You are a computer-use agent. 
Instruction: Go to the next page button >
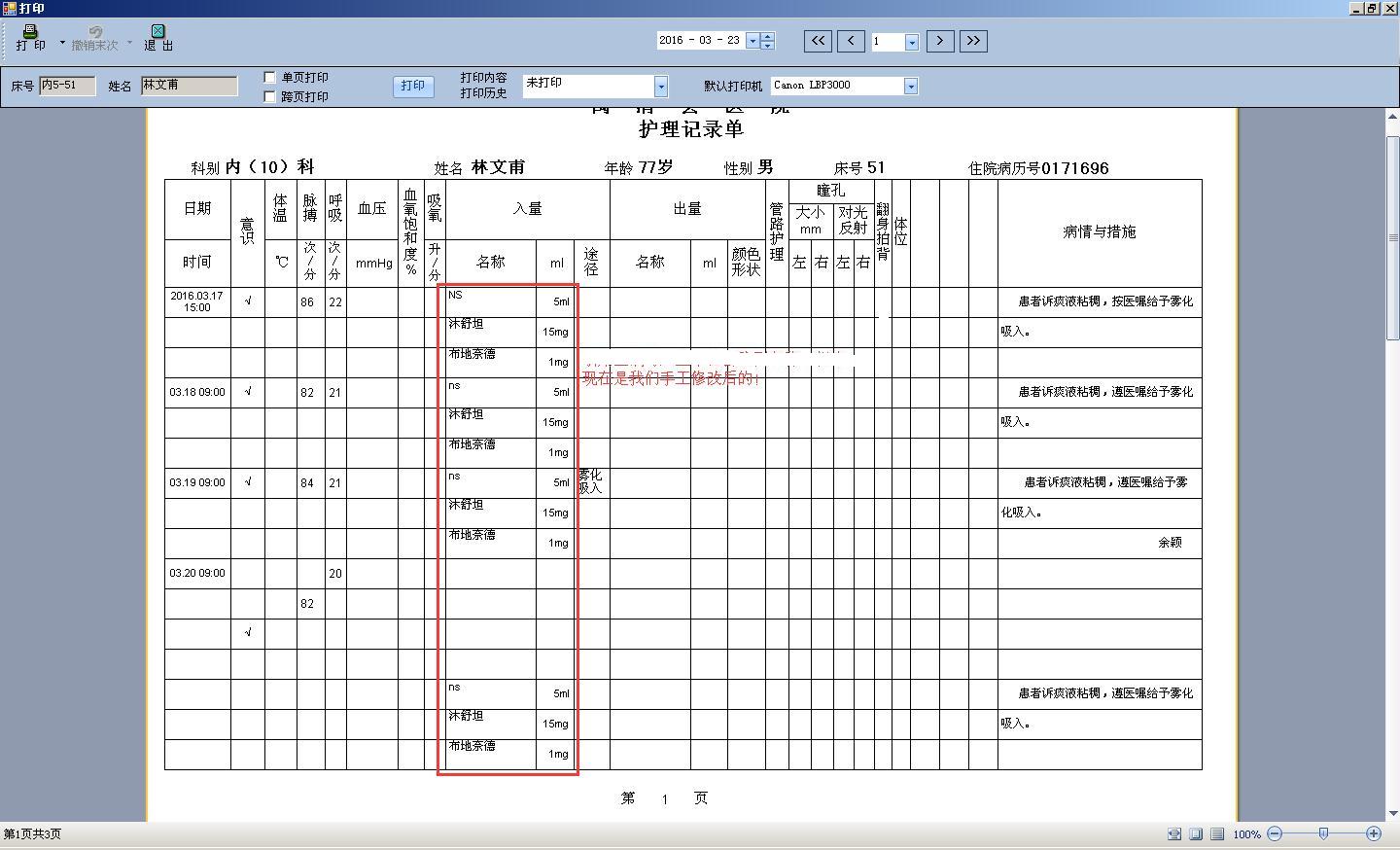pyautogui.click(x=939, y=41)
